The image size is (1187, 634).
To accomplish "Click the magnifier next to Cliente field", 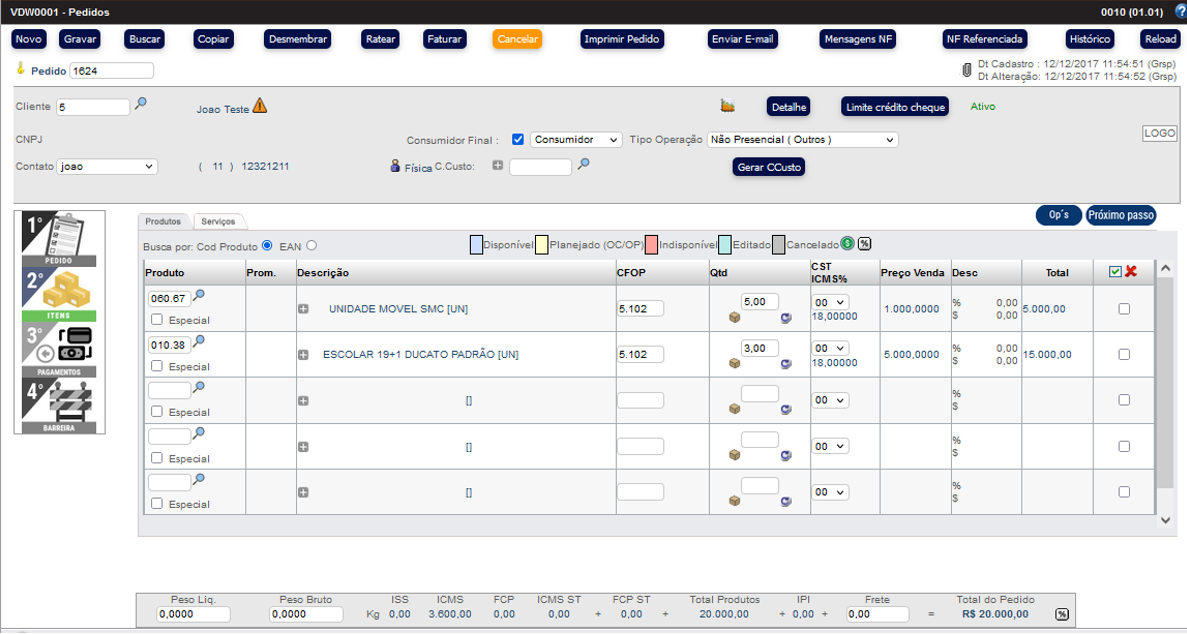I will point(141,103).
